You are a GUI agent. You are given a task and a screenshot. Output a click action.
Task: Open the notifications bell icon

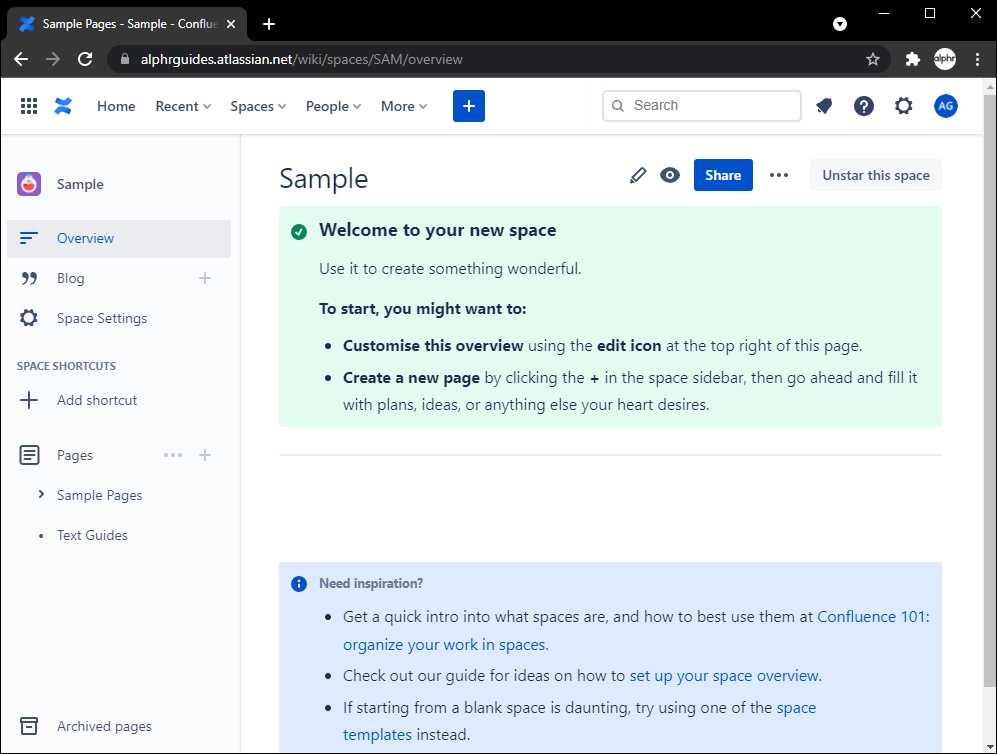pyautogui.click(x=824, y=106)
